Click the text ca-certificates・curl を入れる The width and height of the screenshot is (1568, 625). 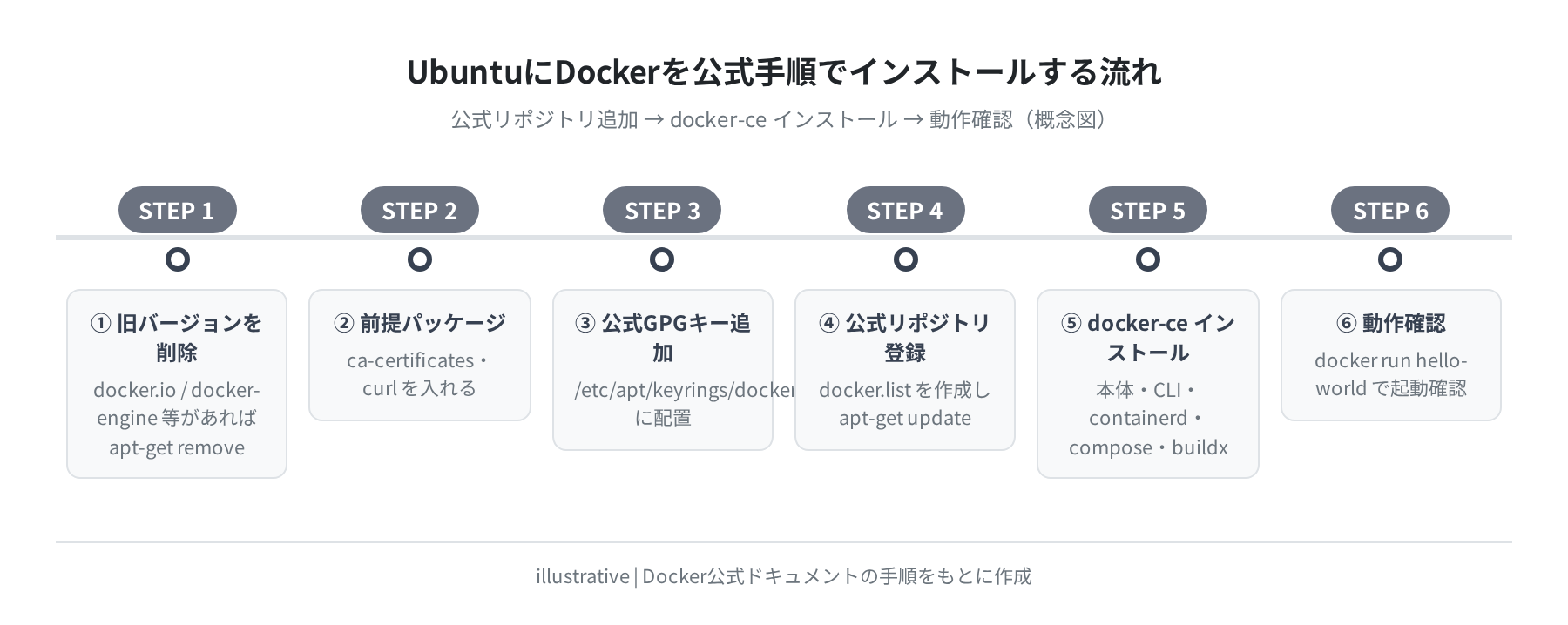[420, 374]
